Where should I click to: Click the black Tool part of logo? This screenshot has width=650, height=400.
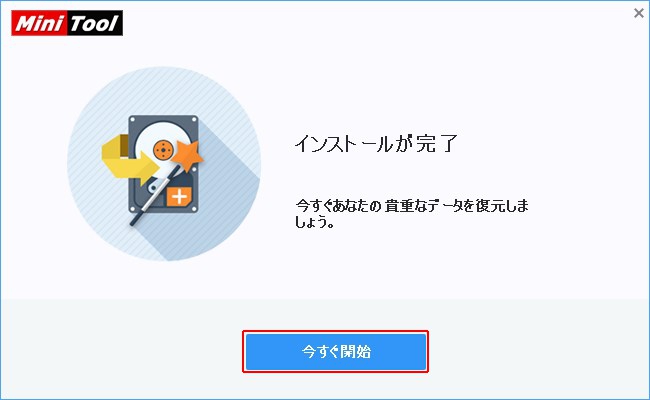[x=95, y=23]
